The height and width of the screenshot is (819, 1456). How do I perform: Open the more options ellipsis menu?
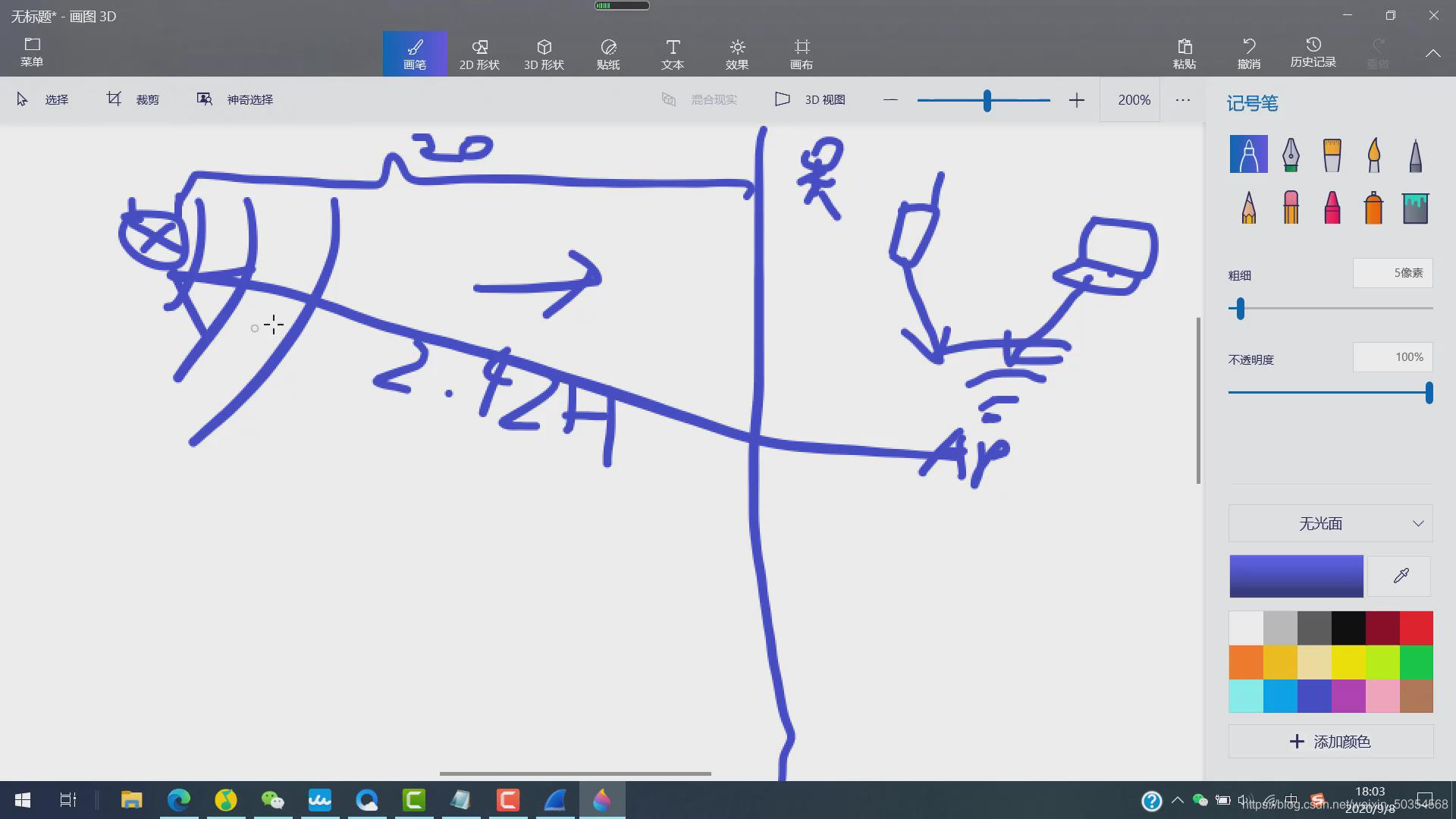point(1182,99)
